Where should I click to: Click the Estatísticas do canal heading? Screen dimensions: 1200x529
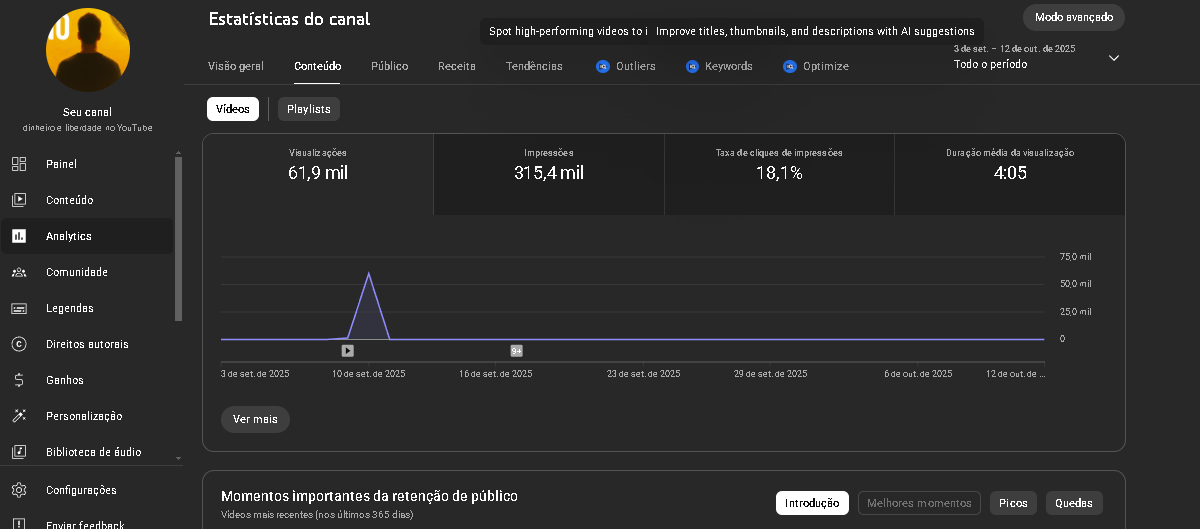pos(289,19)
